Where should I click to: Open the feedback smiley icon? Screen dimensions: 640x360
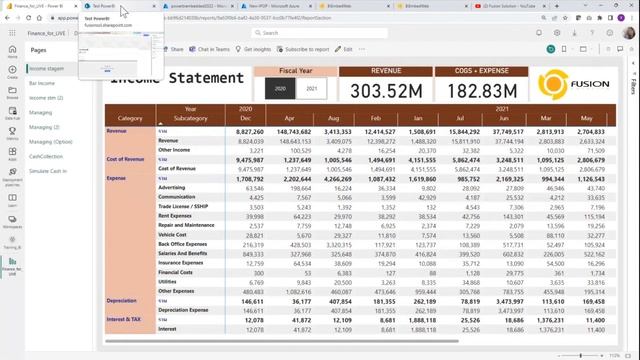pyautogui.click(x=610, y=33)
